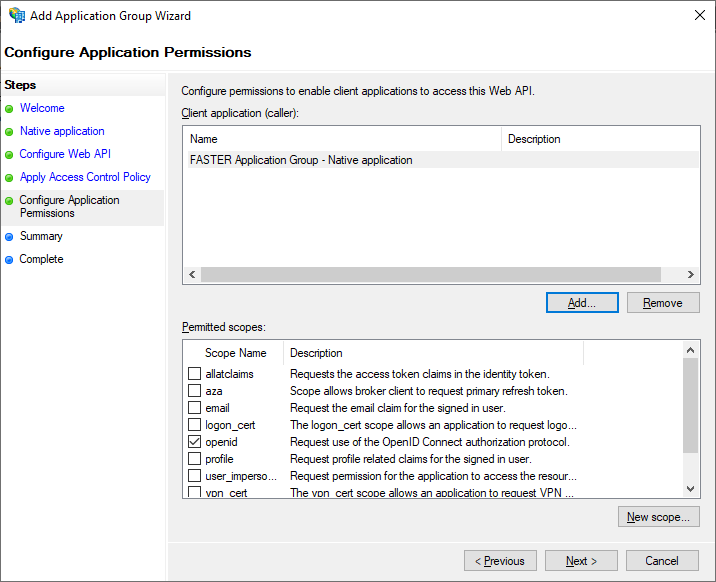Click the blue bullet beside the Summary step
Screen dimensions: 716x582
pos(9,237)
